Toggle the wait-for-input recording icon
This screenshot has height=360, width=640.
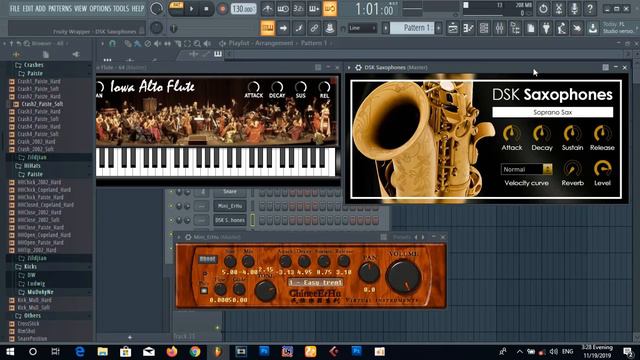click(x=283, y=9)
